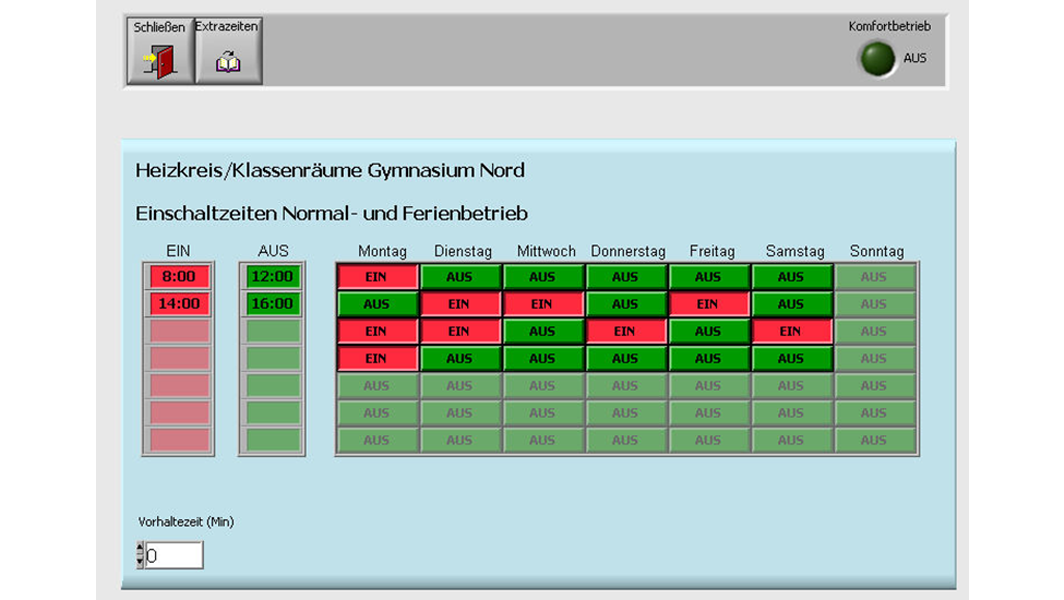Toggle Montag second row AUS switch
This screenshot has height=600, width=1064.
tap(376, 304)
